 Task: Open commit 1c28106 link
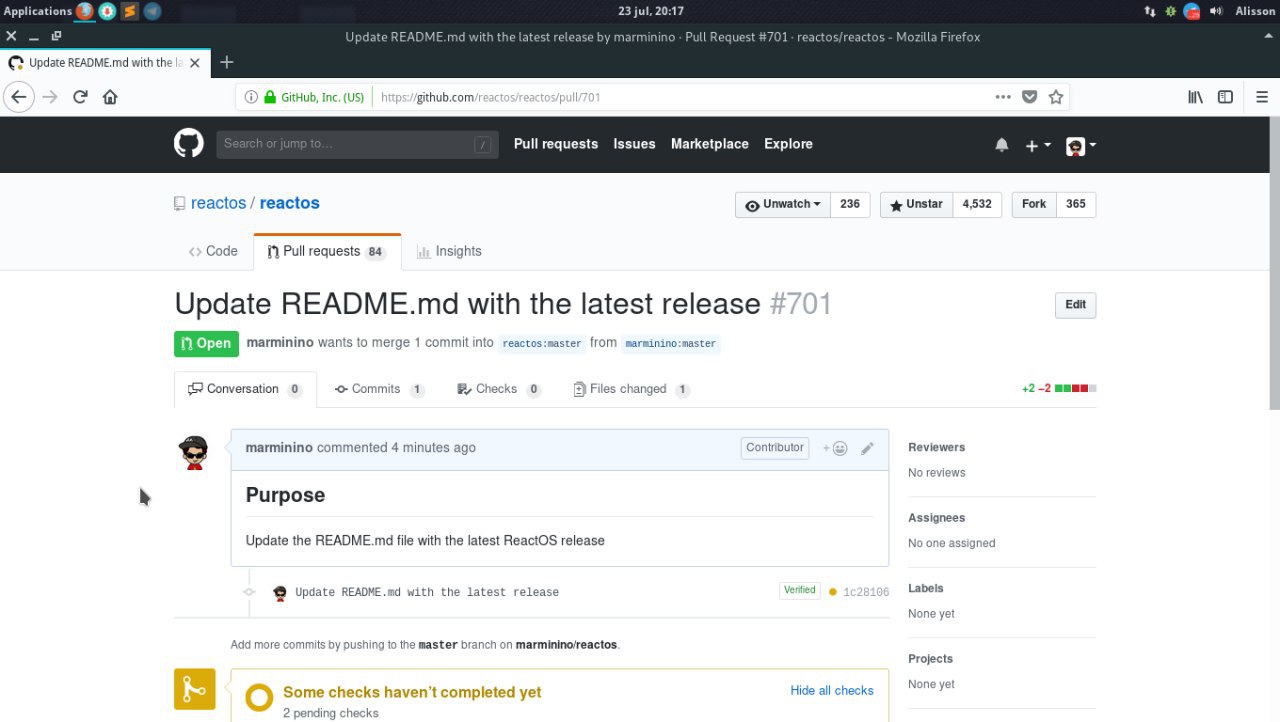click(x=865, y=592)
